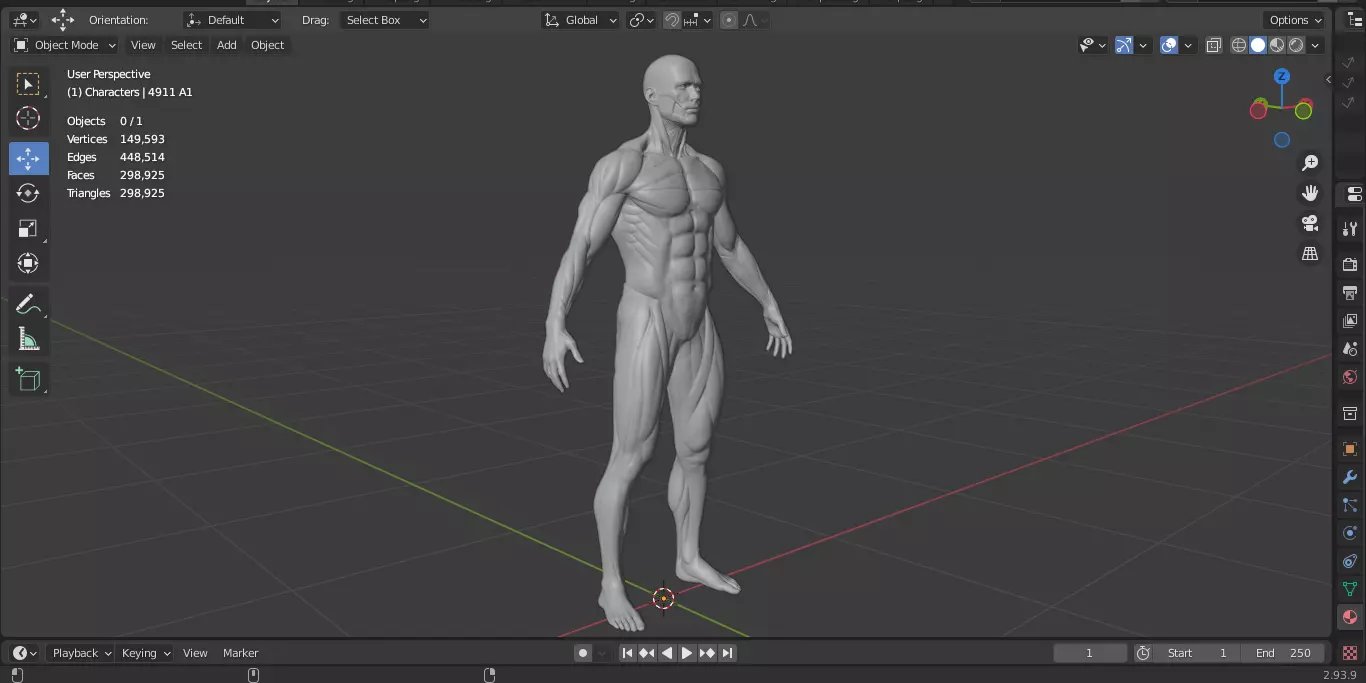
Task: Click the zoom magnifier viewport icon
Action: click(x=1310, y=163)
